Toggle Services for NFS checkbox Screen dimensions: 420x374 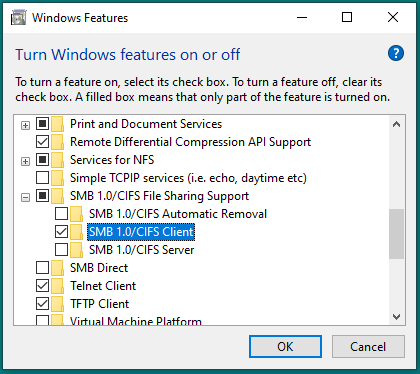(x=42, y=160)
